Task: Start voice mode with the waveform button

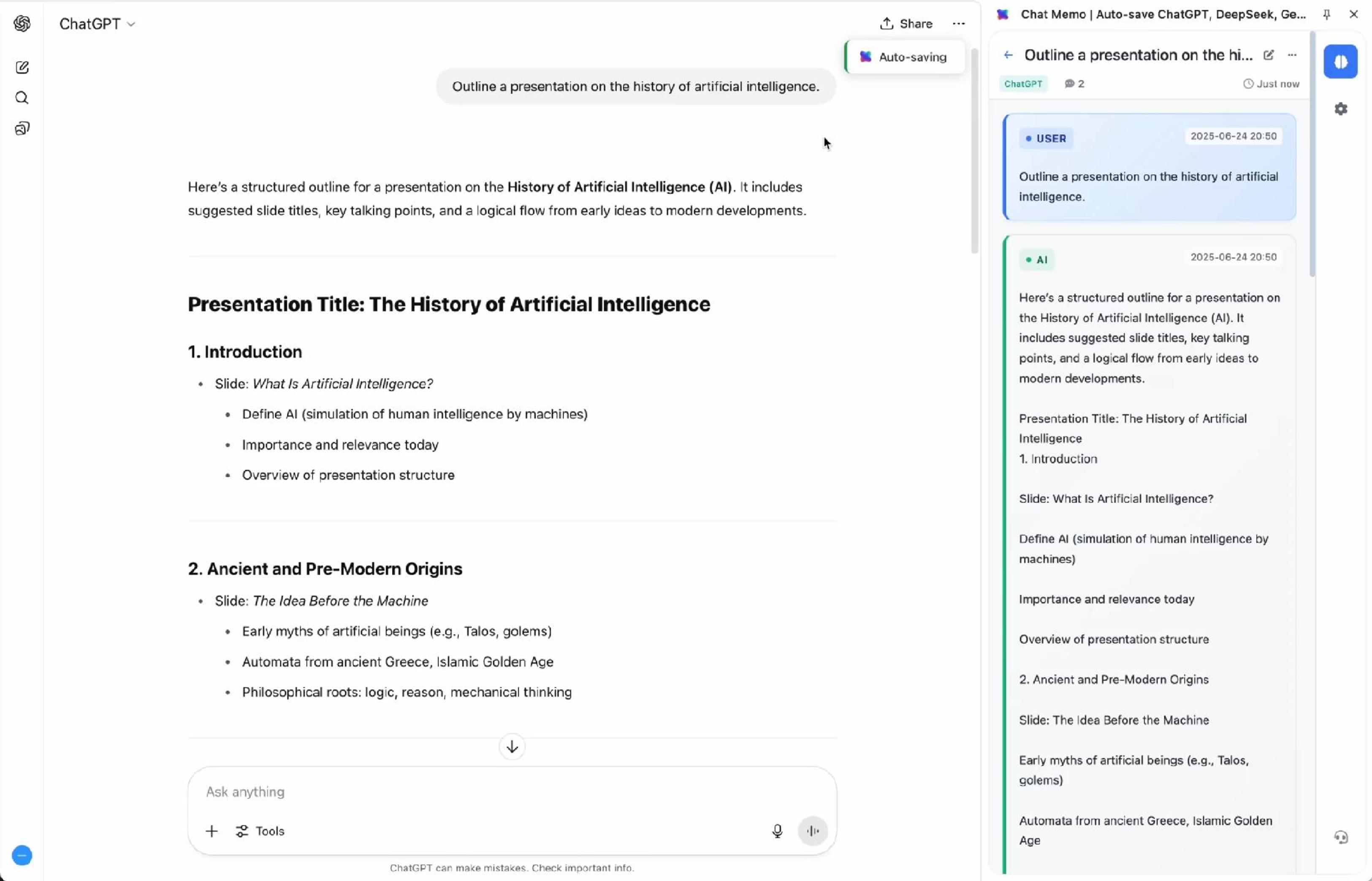Action: click(x=812, y=831)
